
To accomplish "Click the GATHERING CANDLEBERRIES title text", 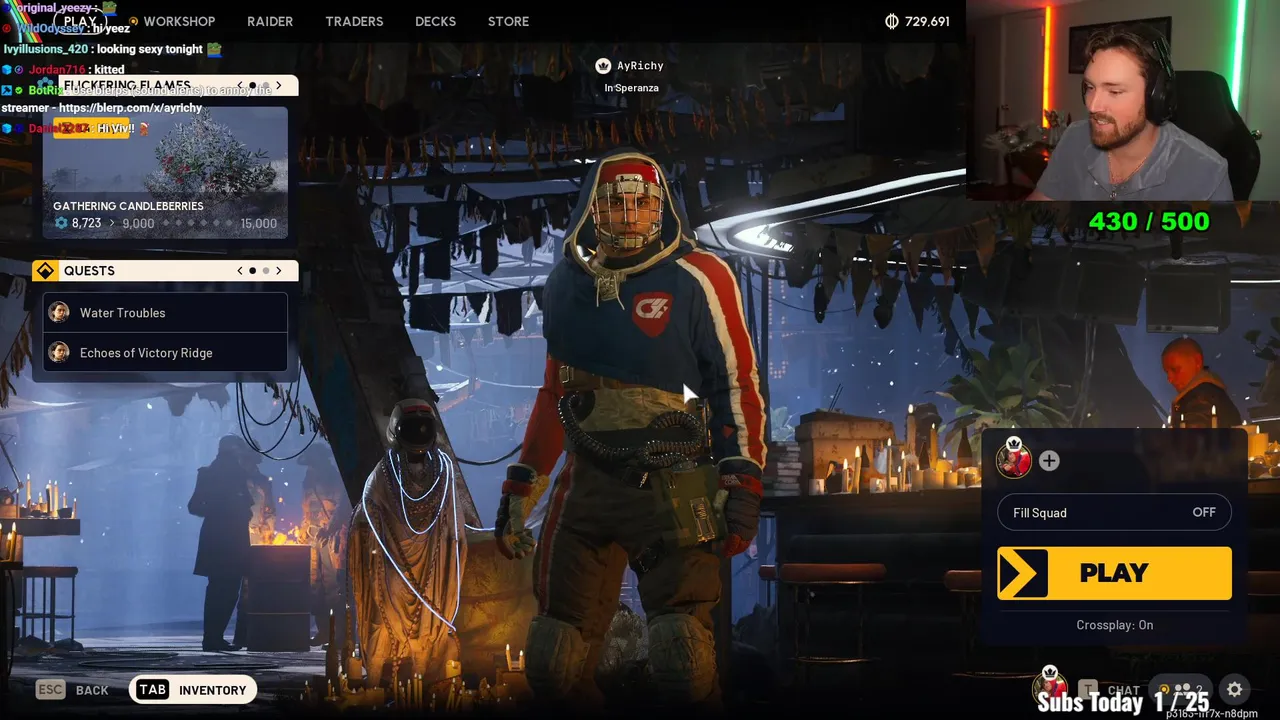I will click(128, 206).
